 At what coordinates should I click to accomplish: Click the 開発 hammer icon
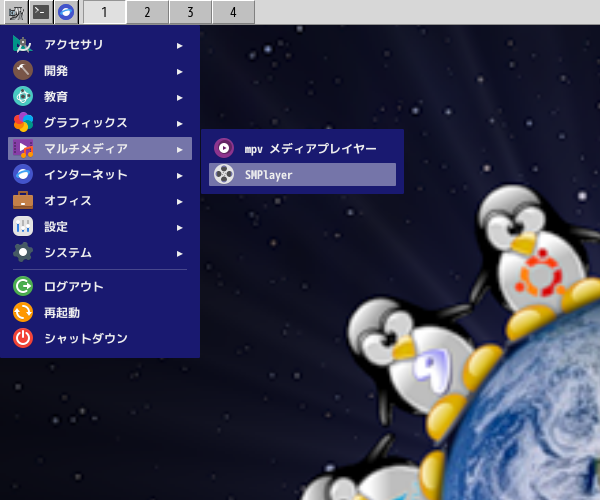pos(23,70)
